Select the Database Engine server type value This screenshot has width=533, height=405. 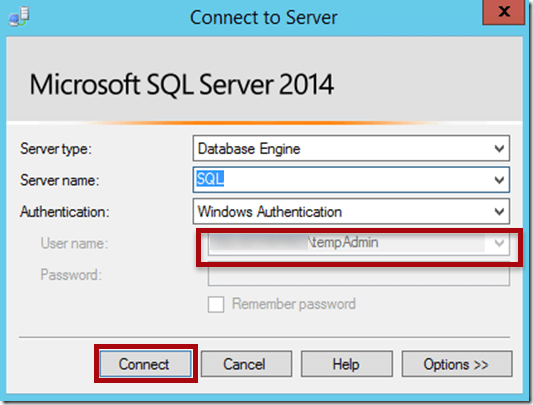pos(249,149)
